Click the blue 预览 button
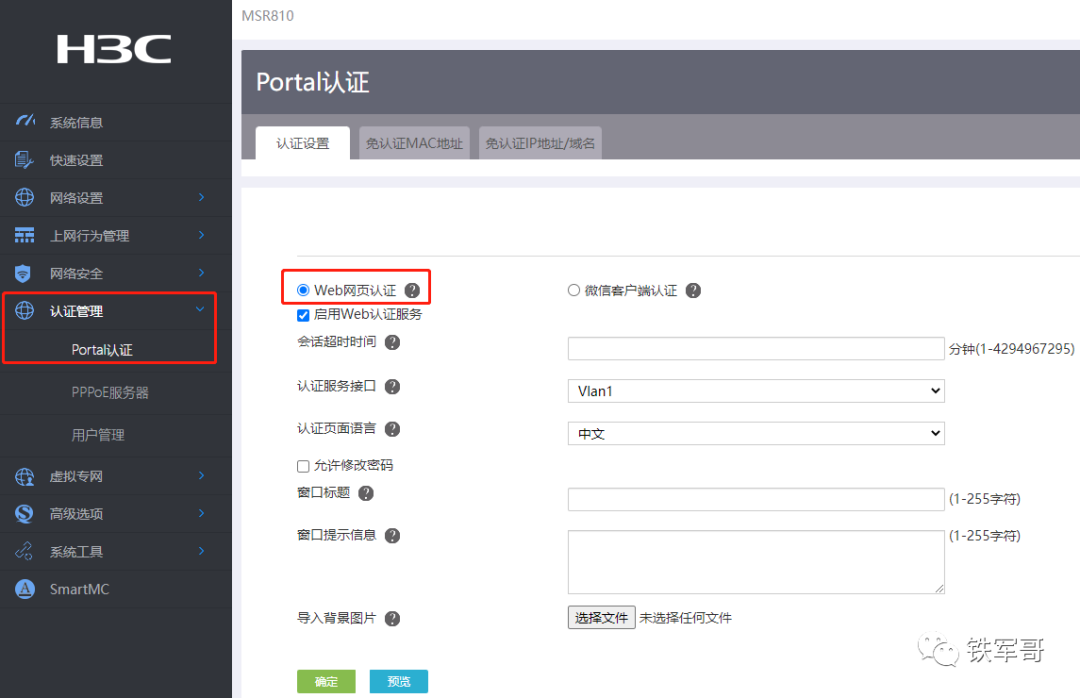The height and width of the screenshot is (698, 1080). tap(398, 681)
